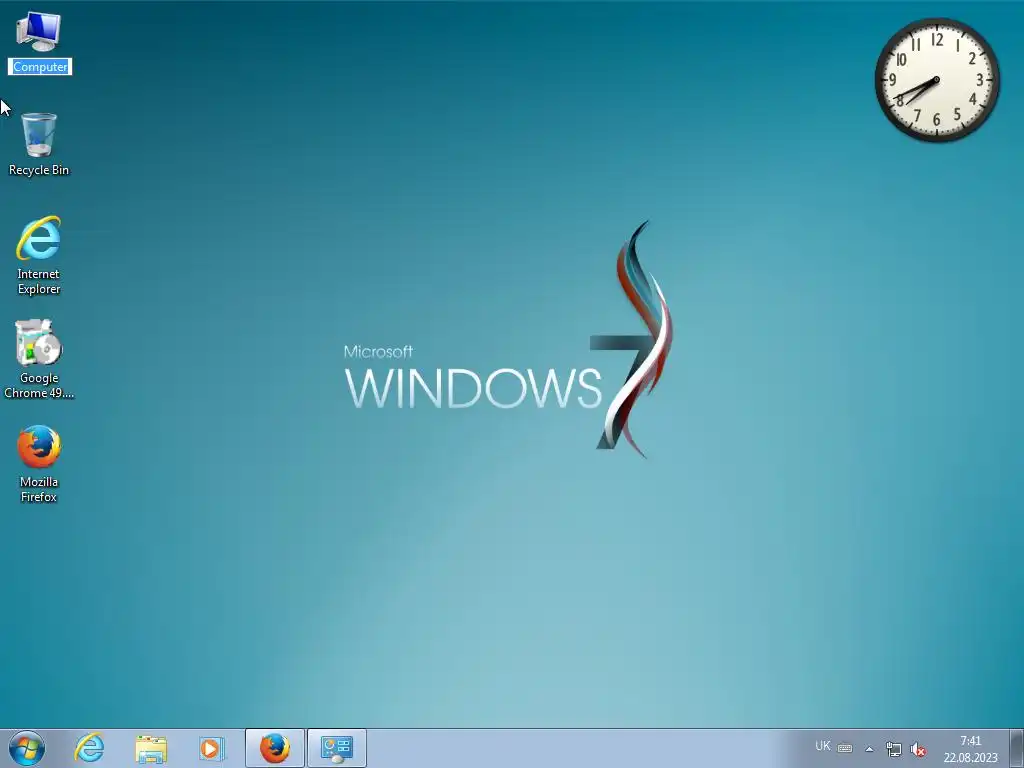Show hidden notification area icons
The height and width of the screenshot is (768, 1024).
pos(869,749)
